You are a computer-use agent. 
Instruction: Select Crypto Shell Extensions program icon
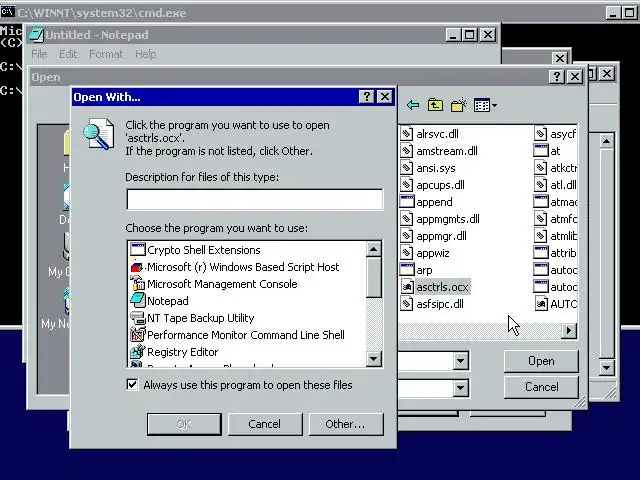click(x=138, y=249)
